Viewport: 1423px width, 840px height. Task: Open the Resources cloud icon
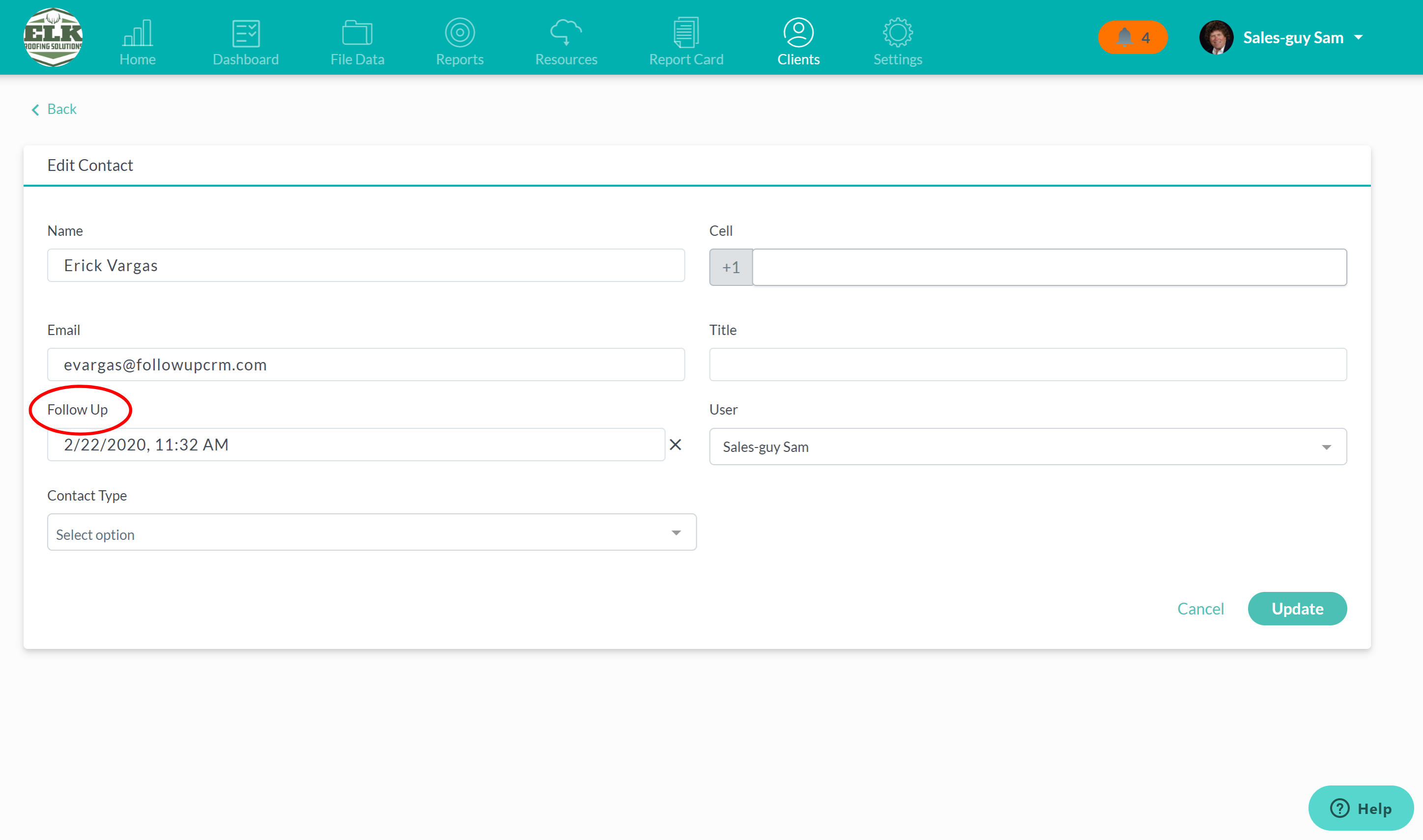(566, 33)
